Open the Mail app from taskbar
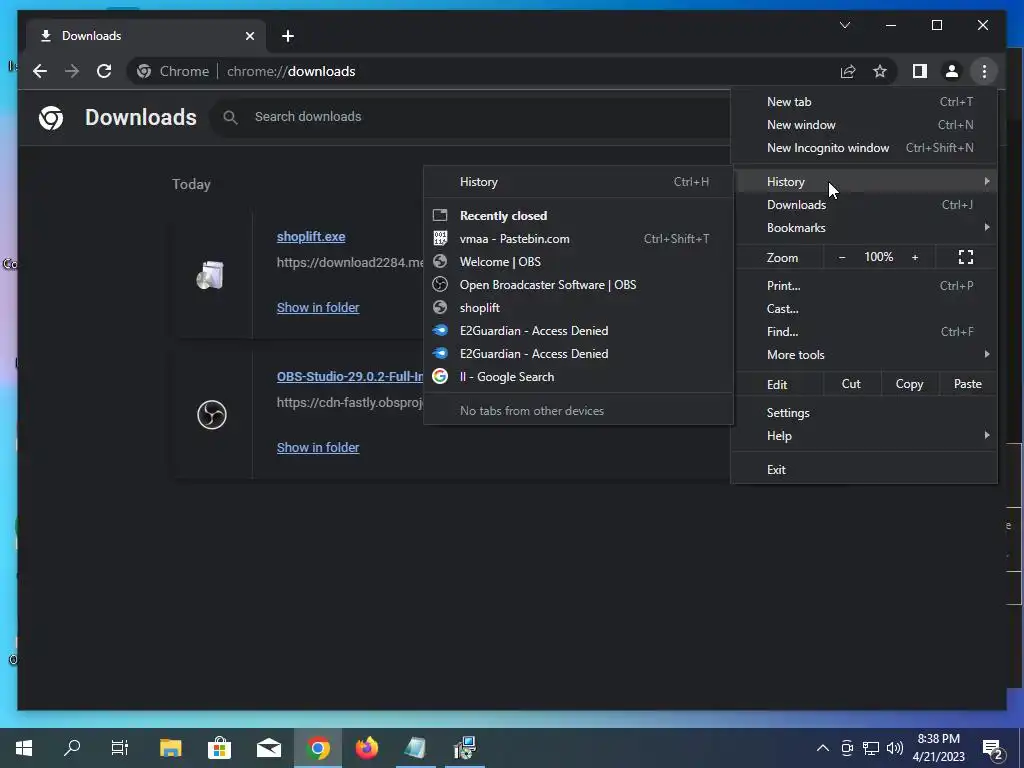Screen dimensions: 1024x768 (x=268, y=748)
